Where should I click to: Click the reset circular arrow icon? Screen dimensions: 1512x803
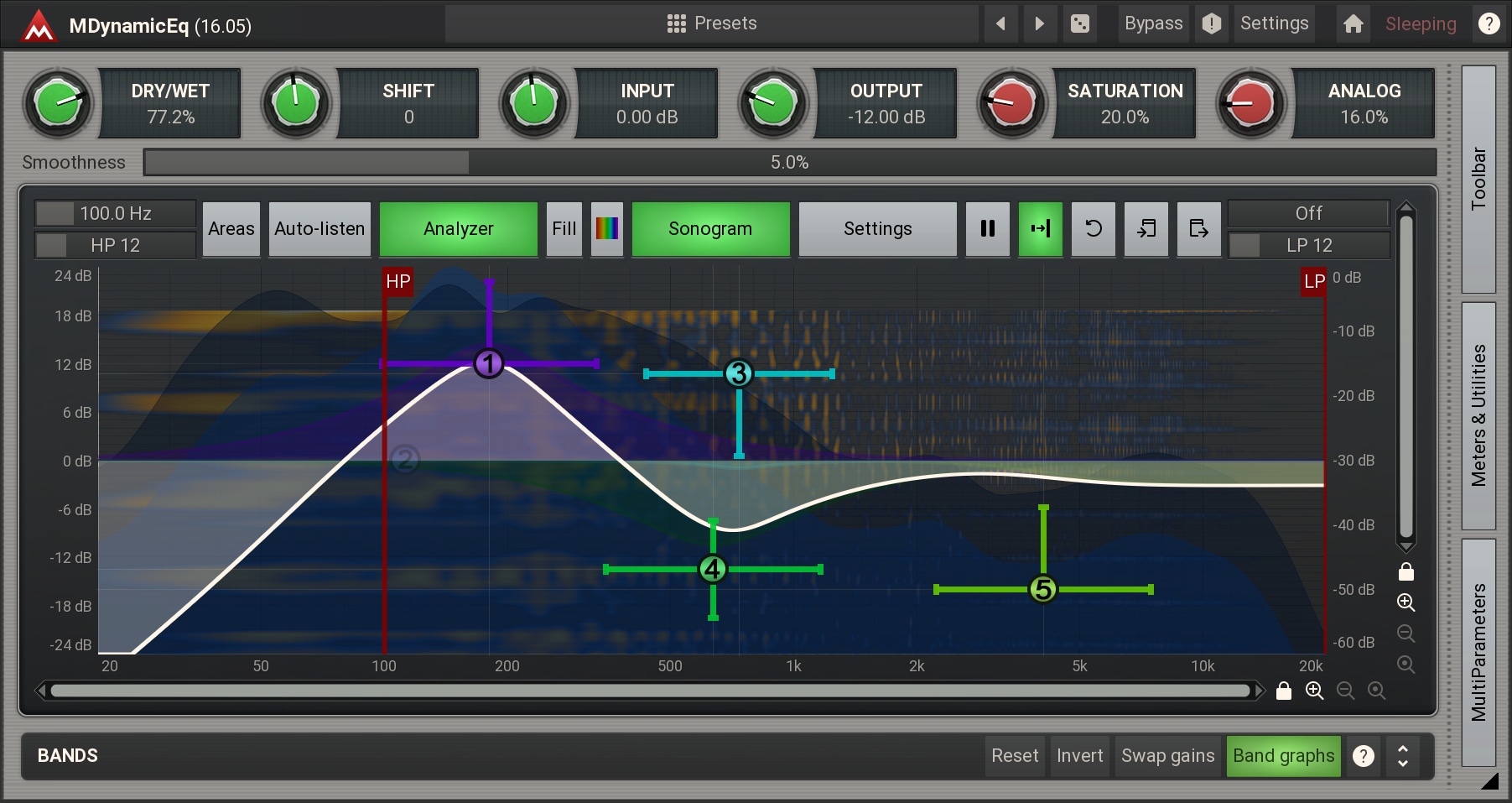(x=1094, y=228)
